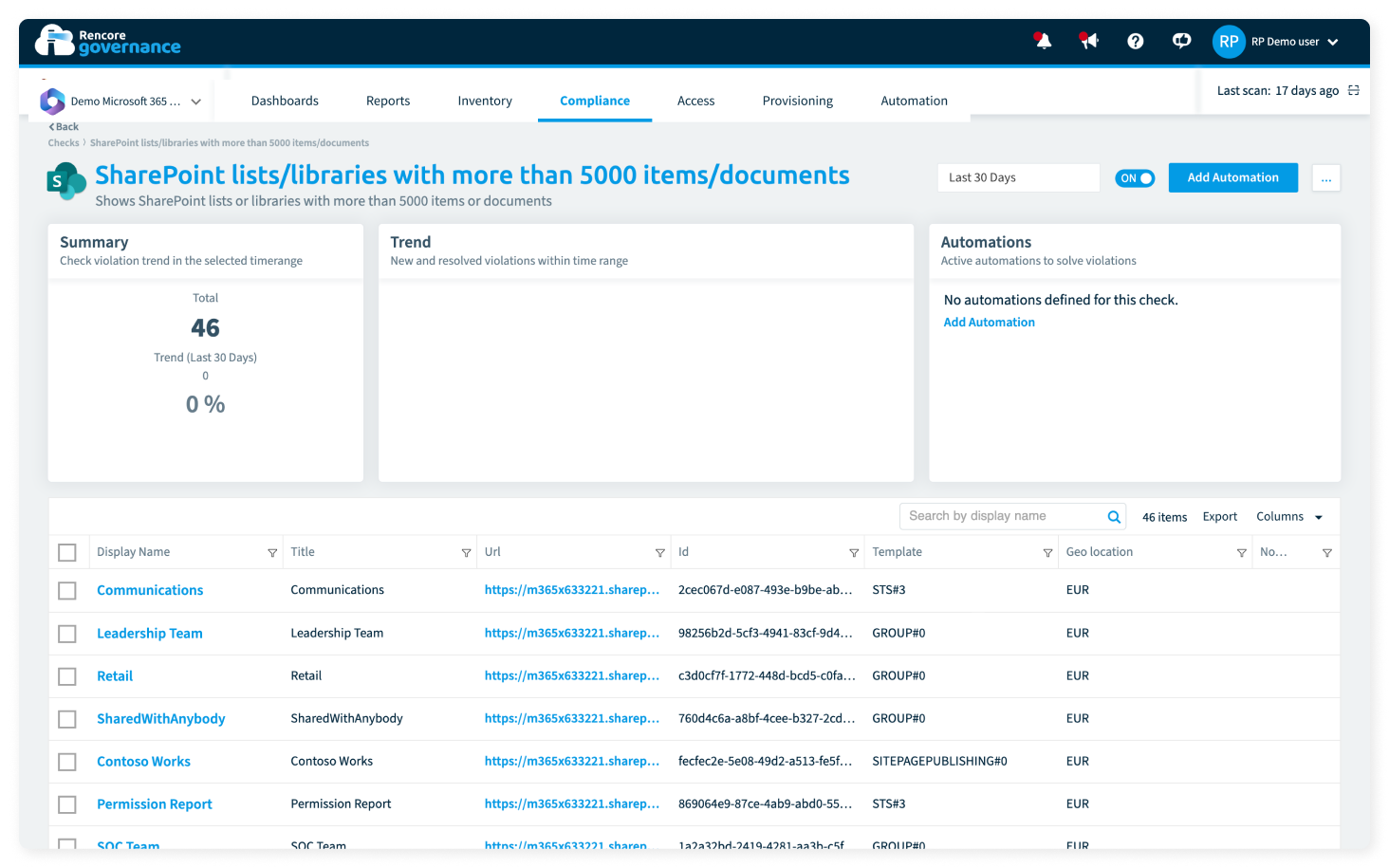The image size is (1389, 868).
Task: Click the Search by display name field
Action: tap(1002, 516)
